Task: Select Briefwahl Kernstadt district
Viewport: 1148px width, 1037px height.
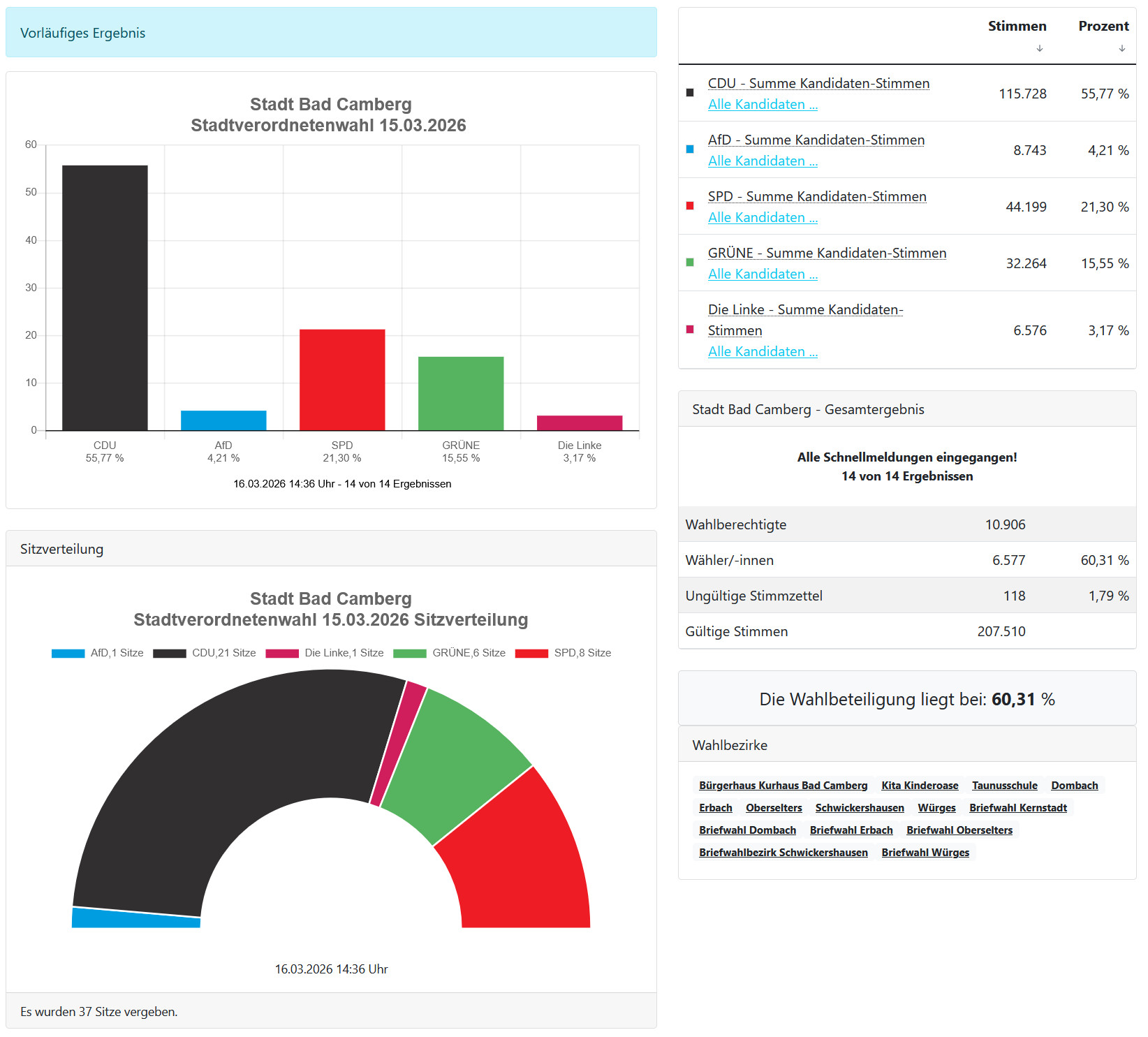Action: (x=1018, y=808)
